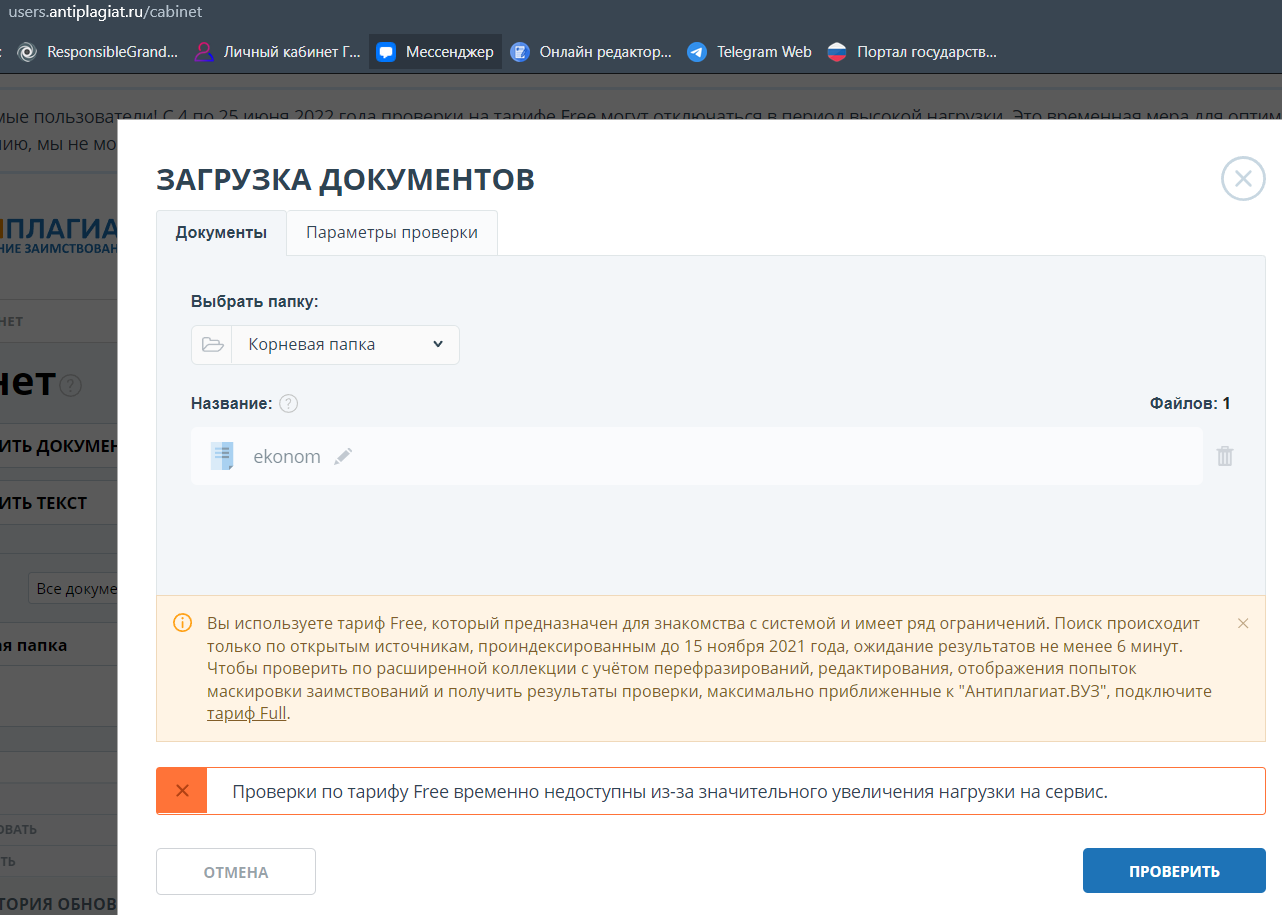Screen dimensions: 1282x915
Task: Click the orange error X icon
Action: (182, 791)
